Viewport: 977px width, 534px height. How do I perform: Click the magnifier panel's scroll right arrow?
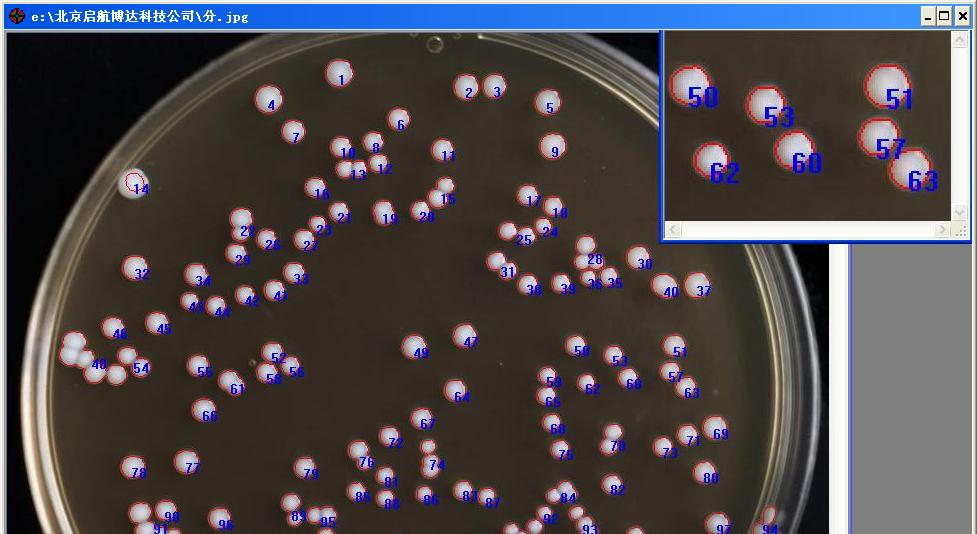(943, 230)
